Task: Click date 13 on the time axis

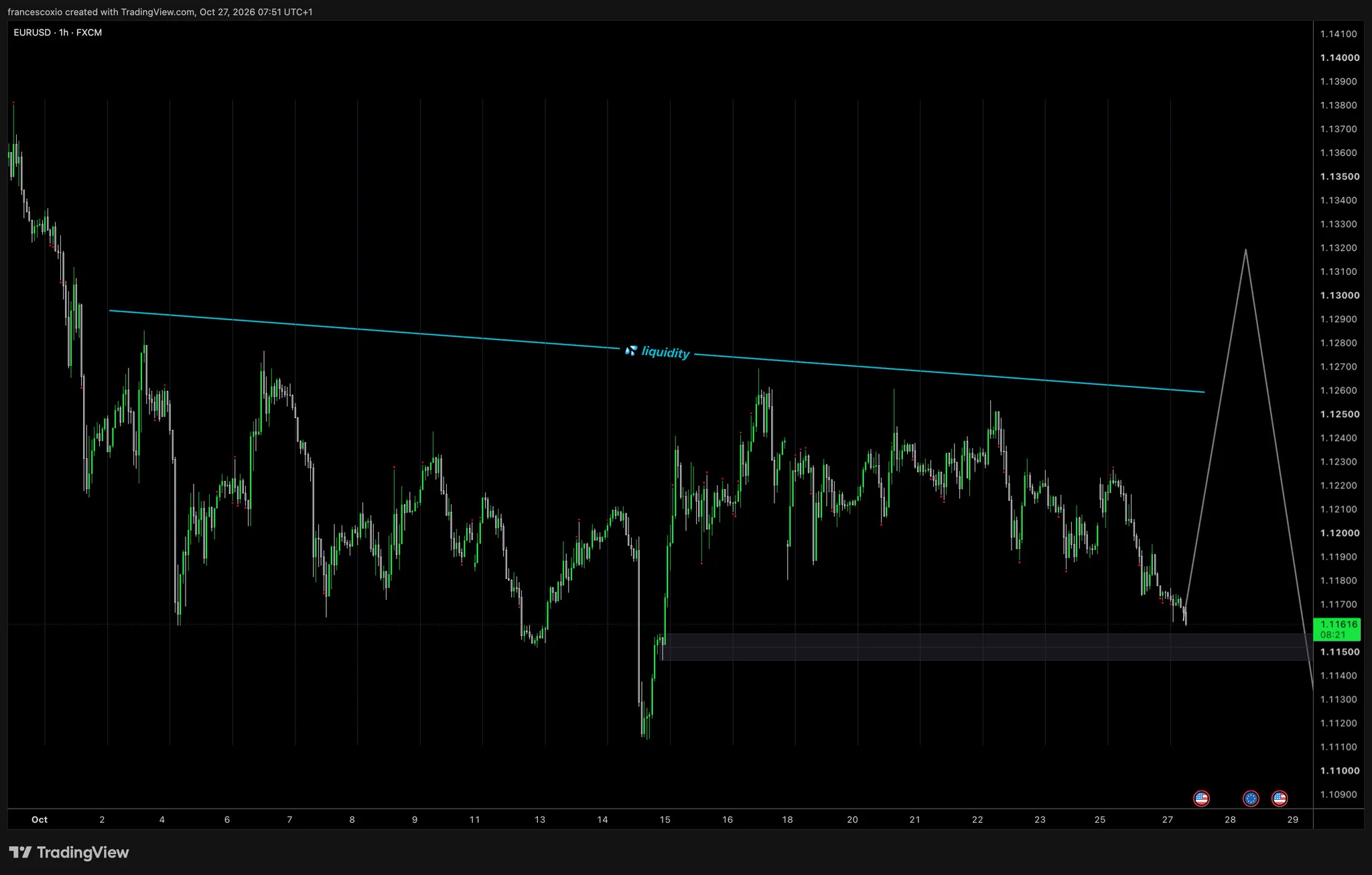Action: (x=540, y=819)
